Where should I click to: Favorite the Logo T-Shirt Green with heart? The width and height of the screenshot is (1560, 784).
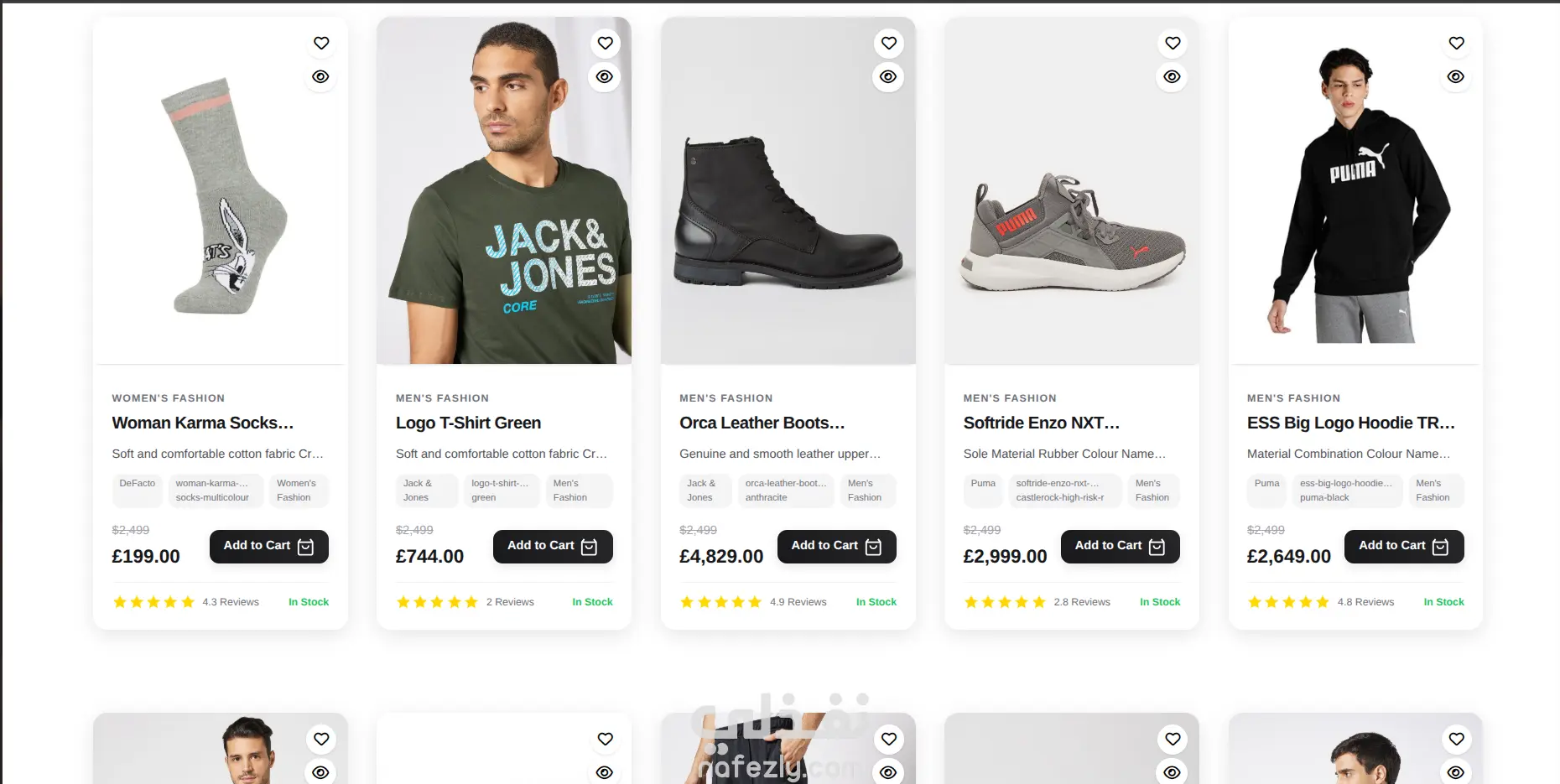coord(605,43)
